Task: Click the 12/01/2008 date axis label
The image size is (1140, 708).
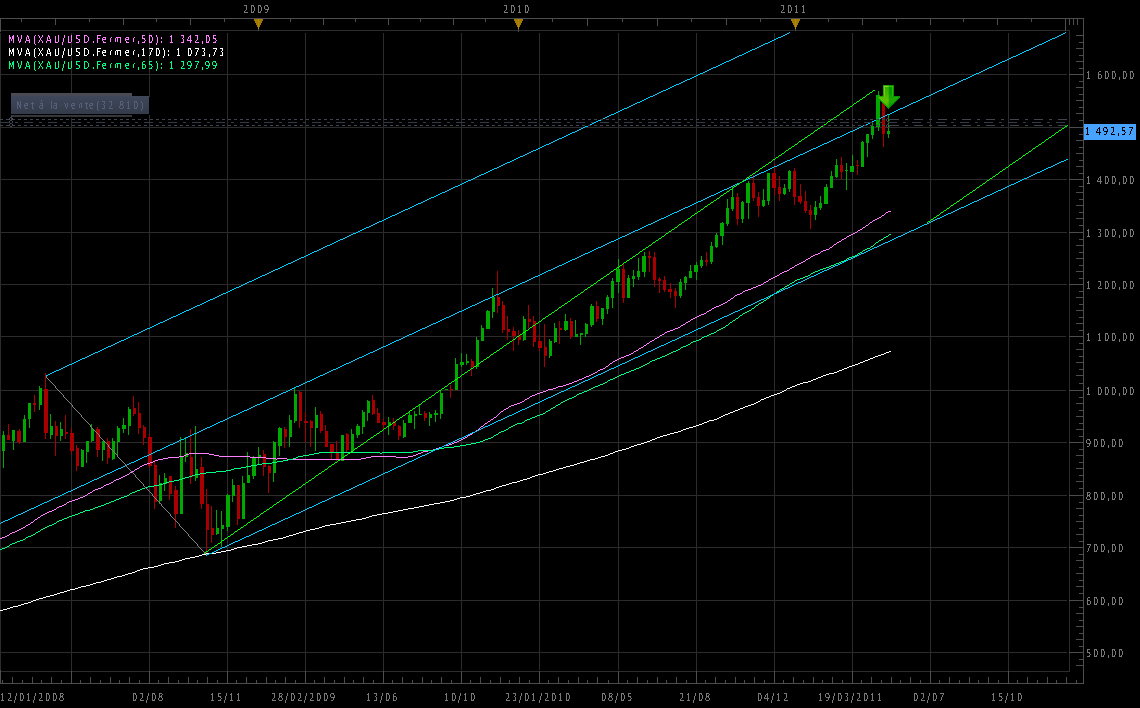Action: click(x=33, y=697)
